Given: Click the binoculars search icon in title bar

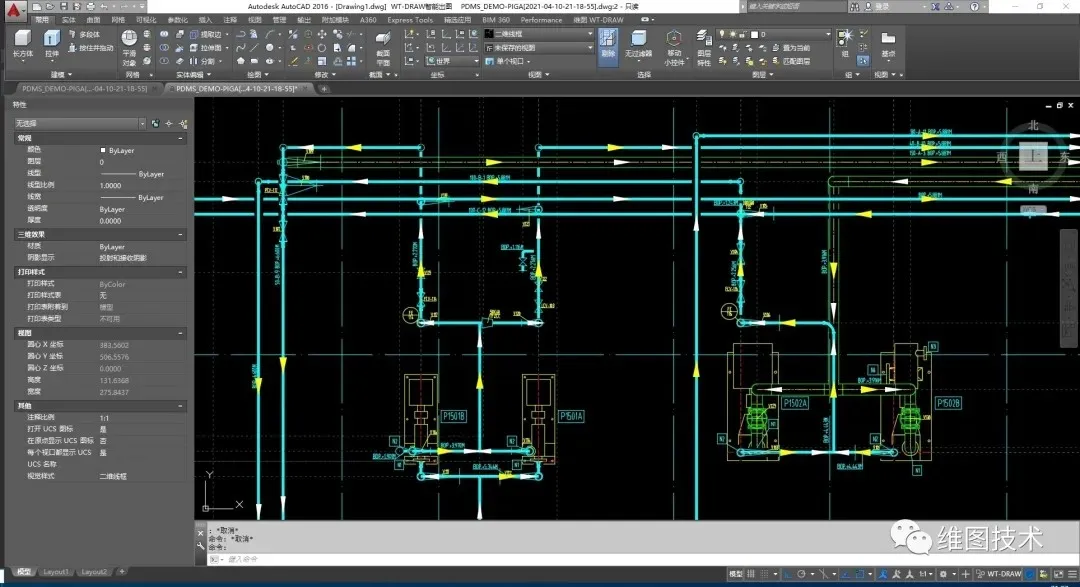Looking at the screenshot, I should (855, 6).
